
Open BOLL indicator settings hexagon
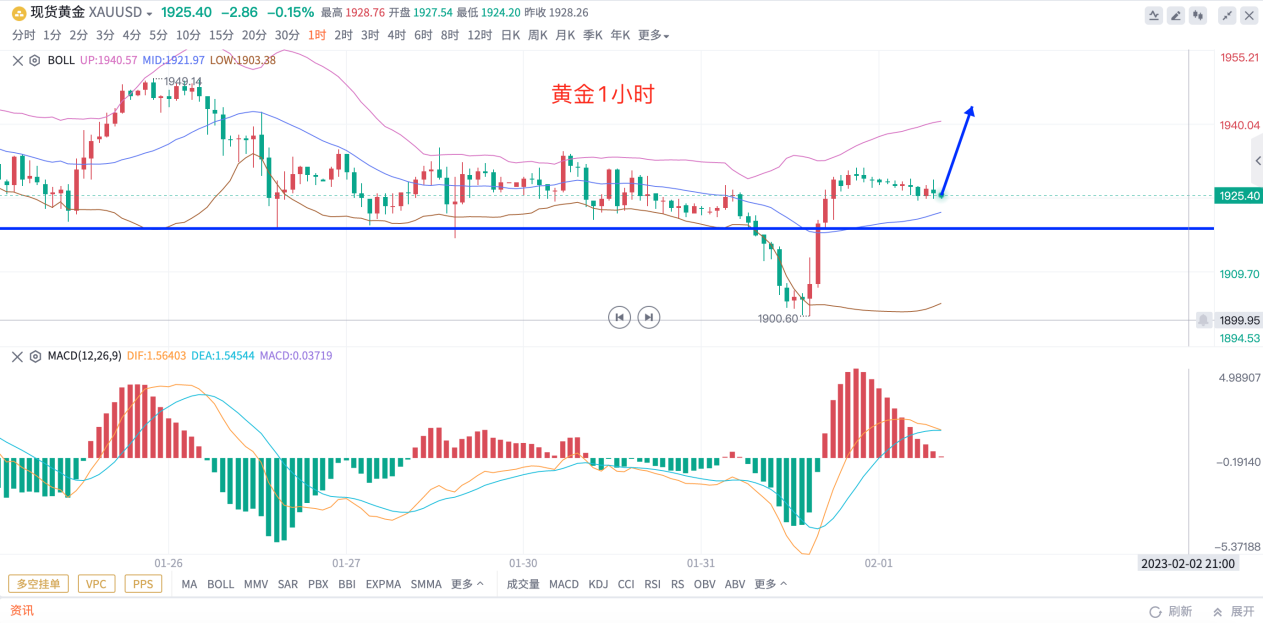click(x=34, y=60)
